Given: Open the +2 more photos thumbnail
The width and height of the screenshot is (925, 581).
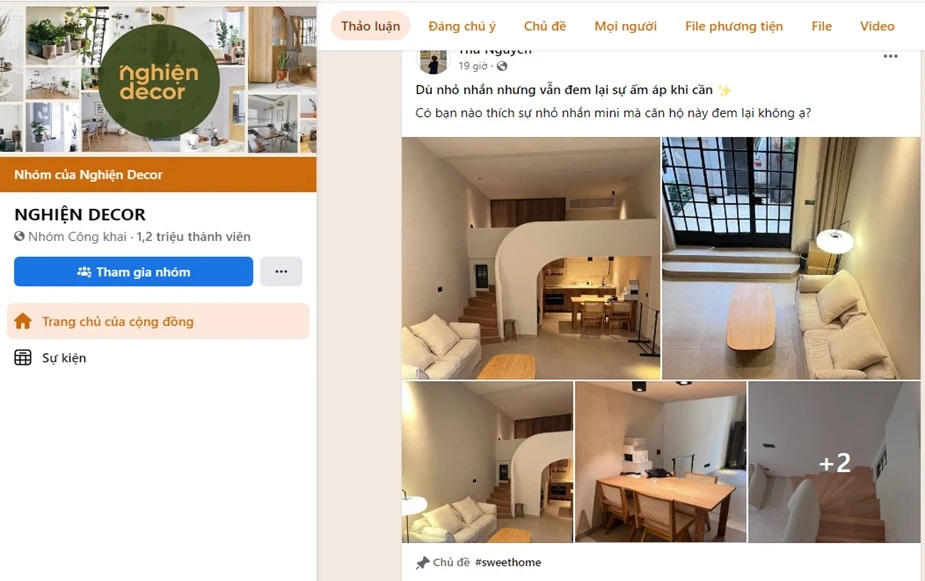Looking at the screenshot, I should tap(834, 462).
